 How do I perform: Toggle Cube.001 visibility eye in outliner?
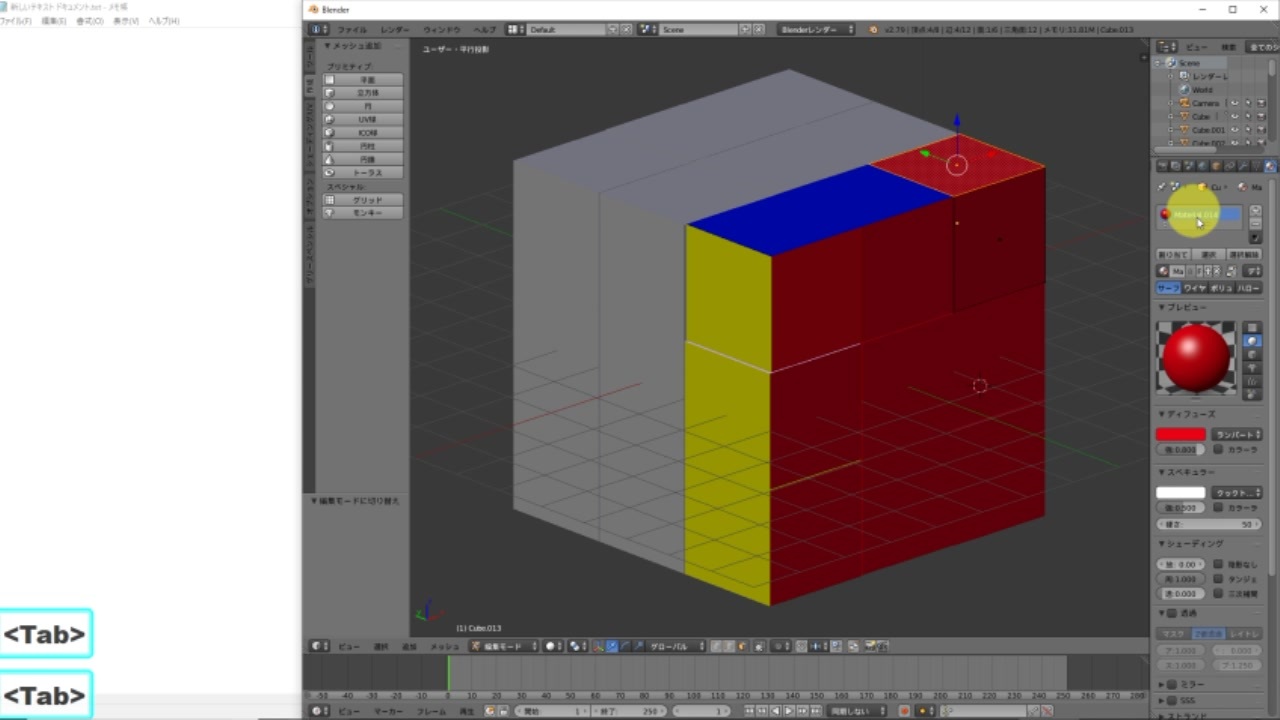[x=1235, y=130]
